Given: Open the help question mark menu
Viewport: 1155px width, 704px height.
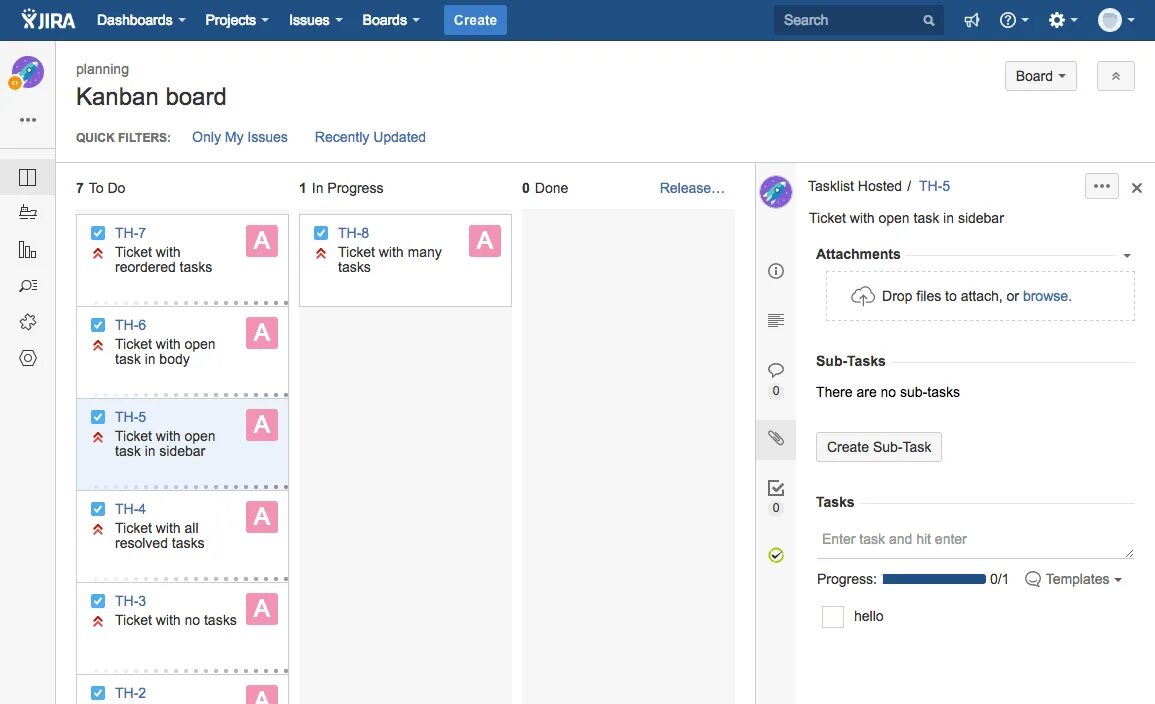Looking at the screenshot, I should coord(1014,21).
